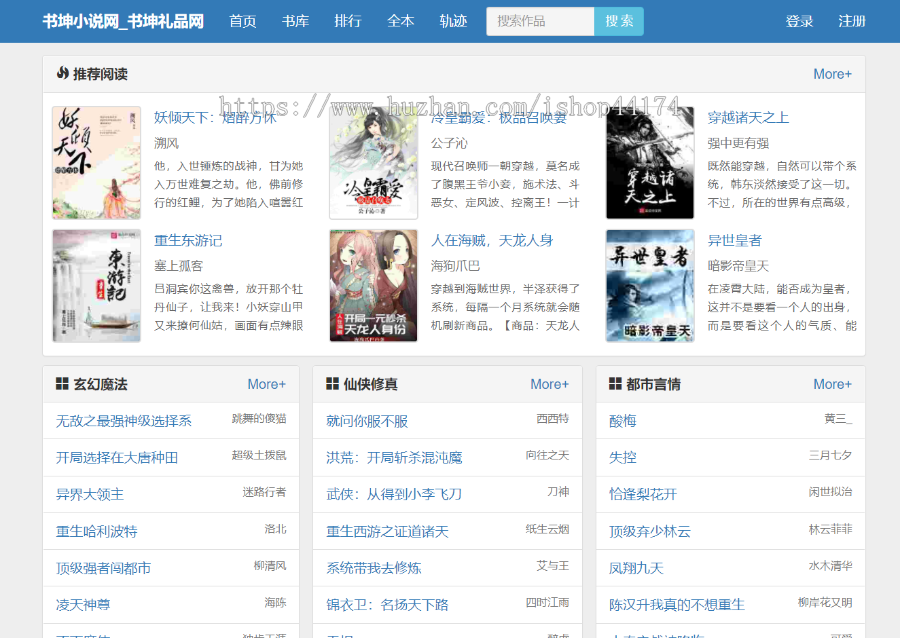
Task: Open 锦衣卫：名扬天下路
Action: pyautogui.click(x=387, y=605)
